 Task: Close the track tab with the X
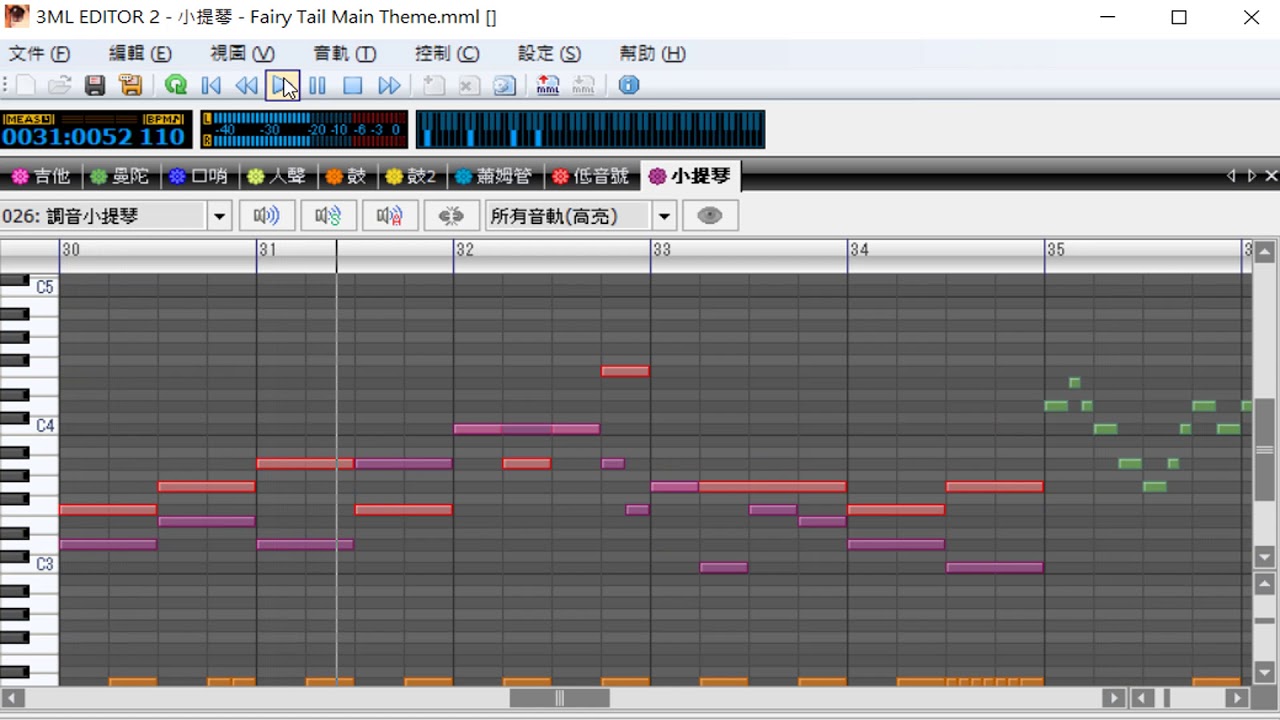point(1271,176)
